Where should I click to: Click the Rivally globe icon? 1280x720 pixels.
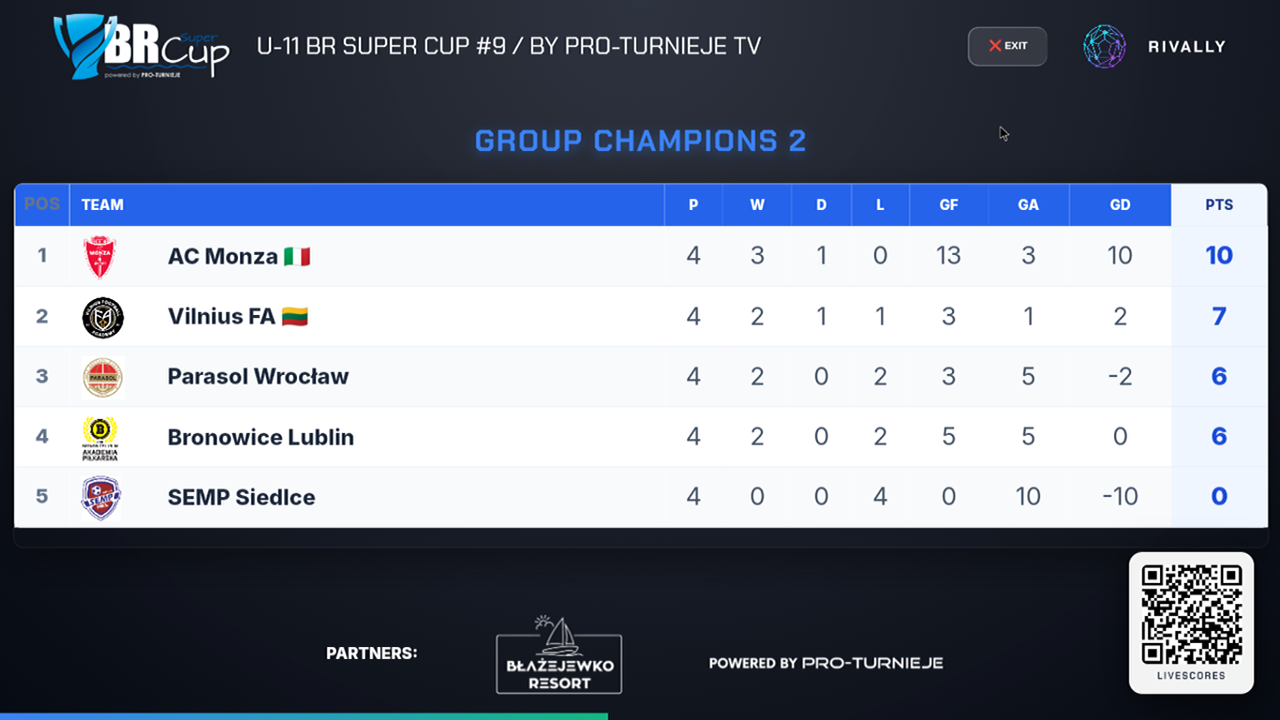[x=1104, y=46]
